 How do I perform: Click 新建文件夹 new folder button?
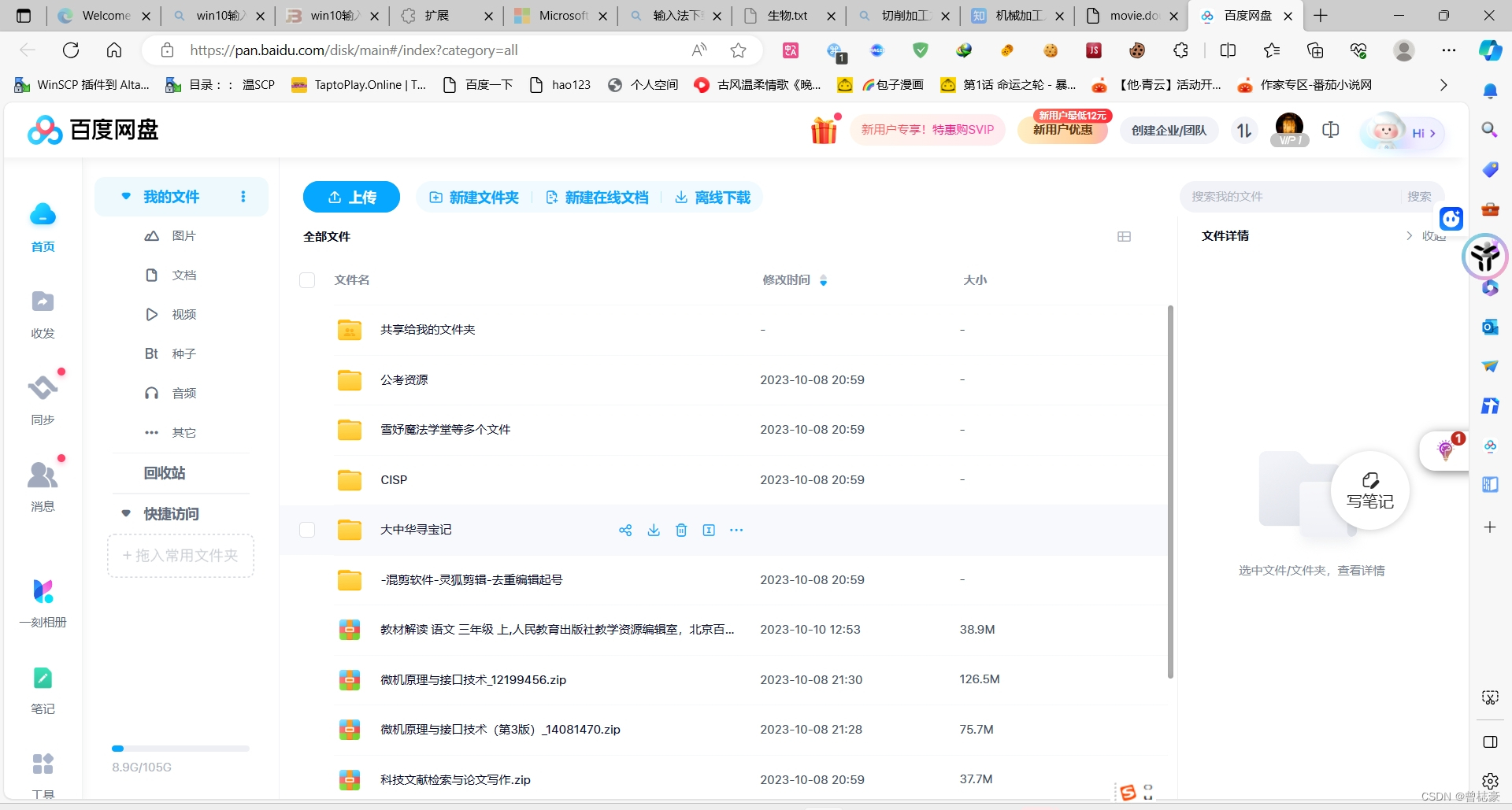tap(474, 198)
